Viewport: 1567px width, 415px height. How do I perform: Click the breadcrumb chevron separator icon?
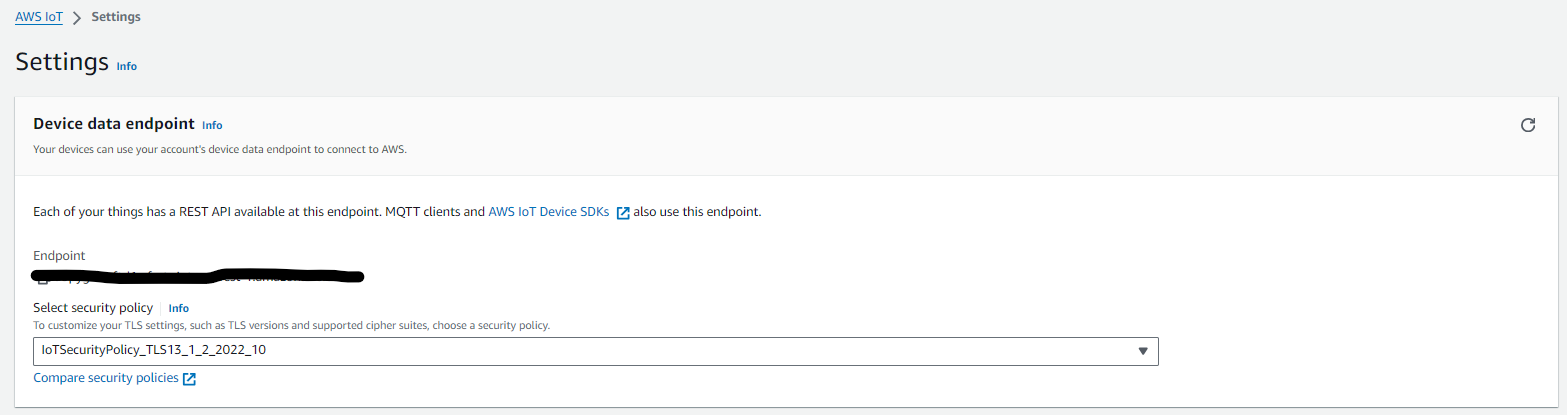pos(77,18)
